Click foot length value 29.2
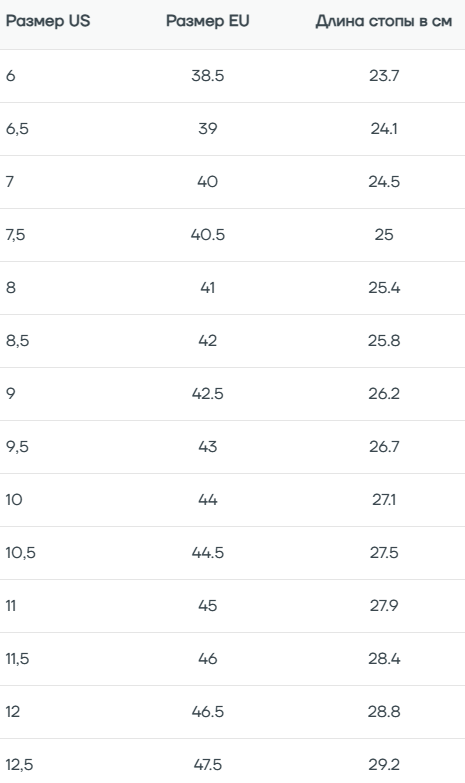The image size is (465, 783). (384, 765)
